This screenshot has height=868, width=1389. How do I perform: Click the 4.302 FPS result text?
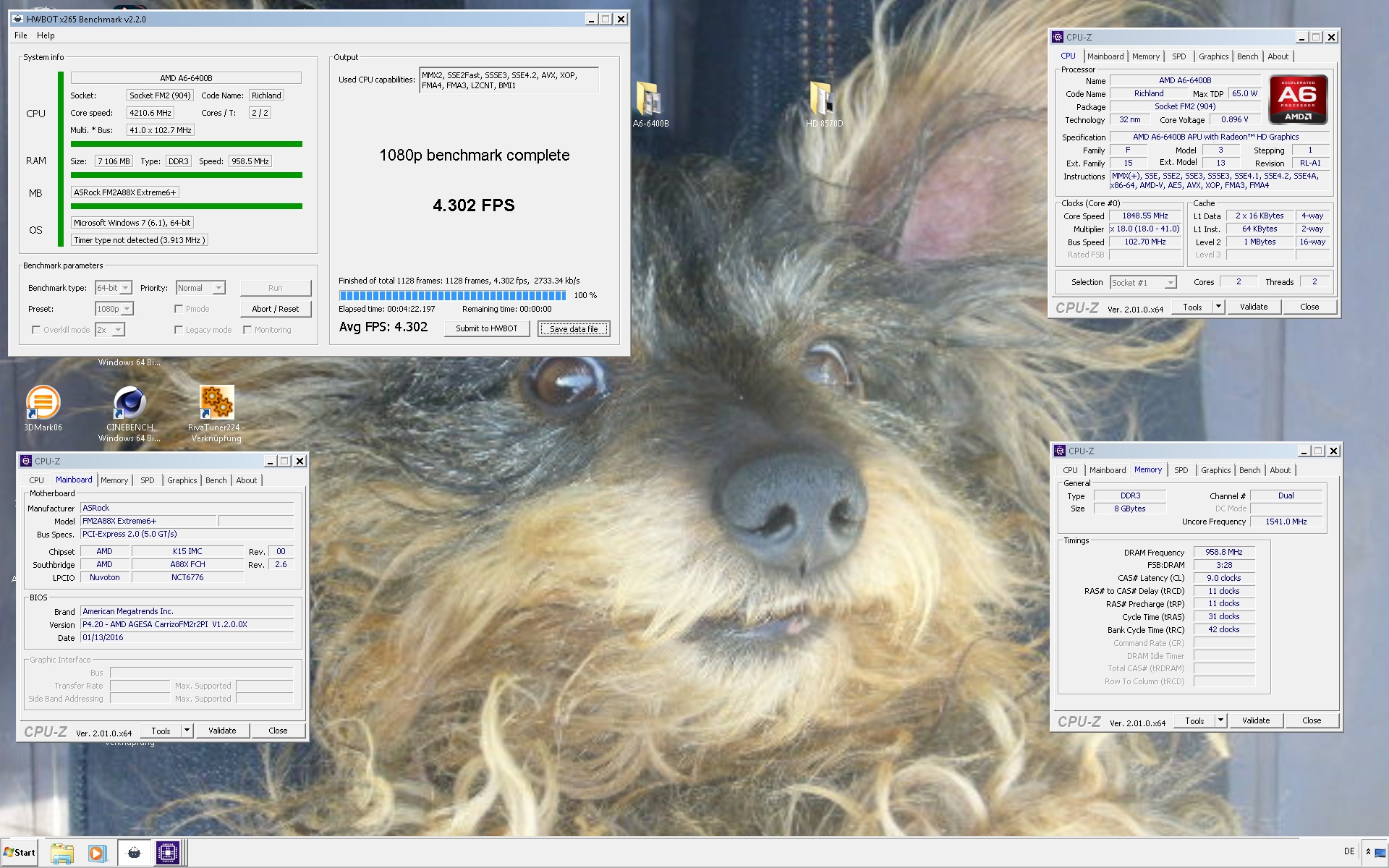coord(474,205)
